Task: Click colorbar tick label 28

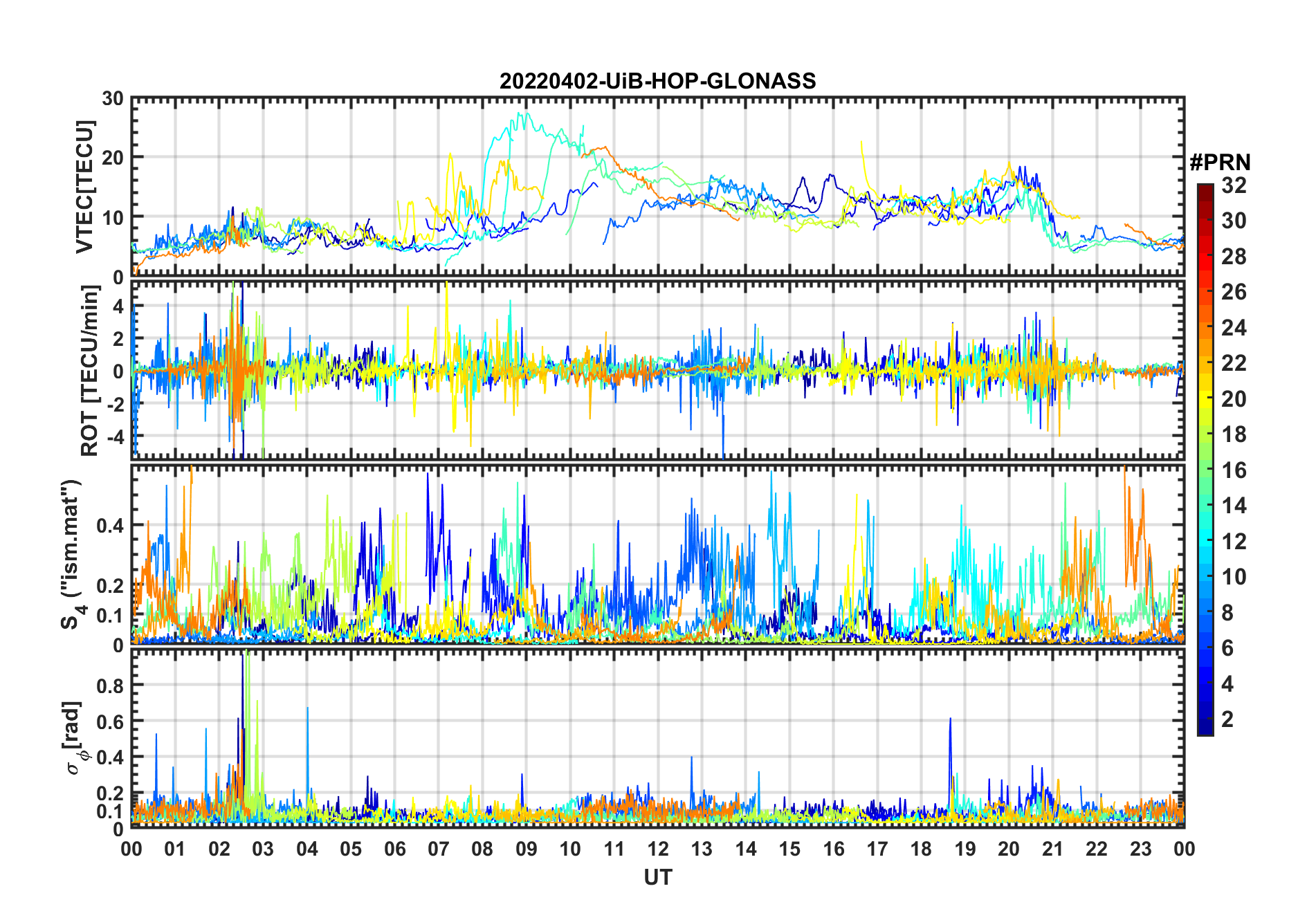Action: pyautogui.click(x=1234, y=256)
